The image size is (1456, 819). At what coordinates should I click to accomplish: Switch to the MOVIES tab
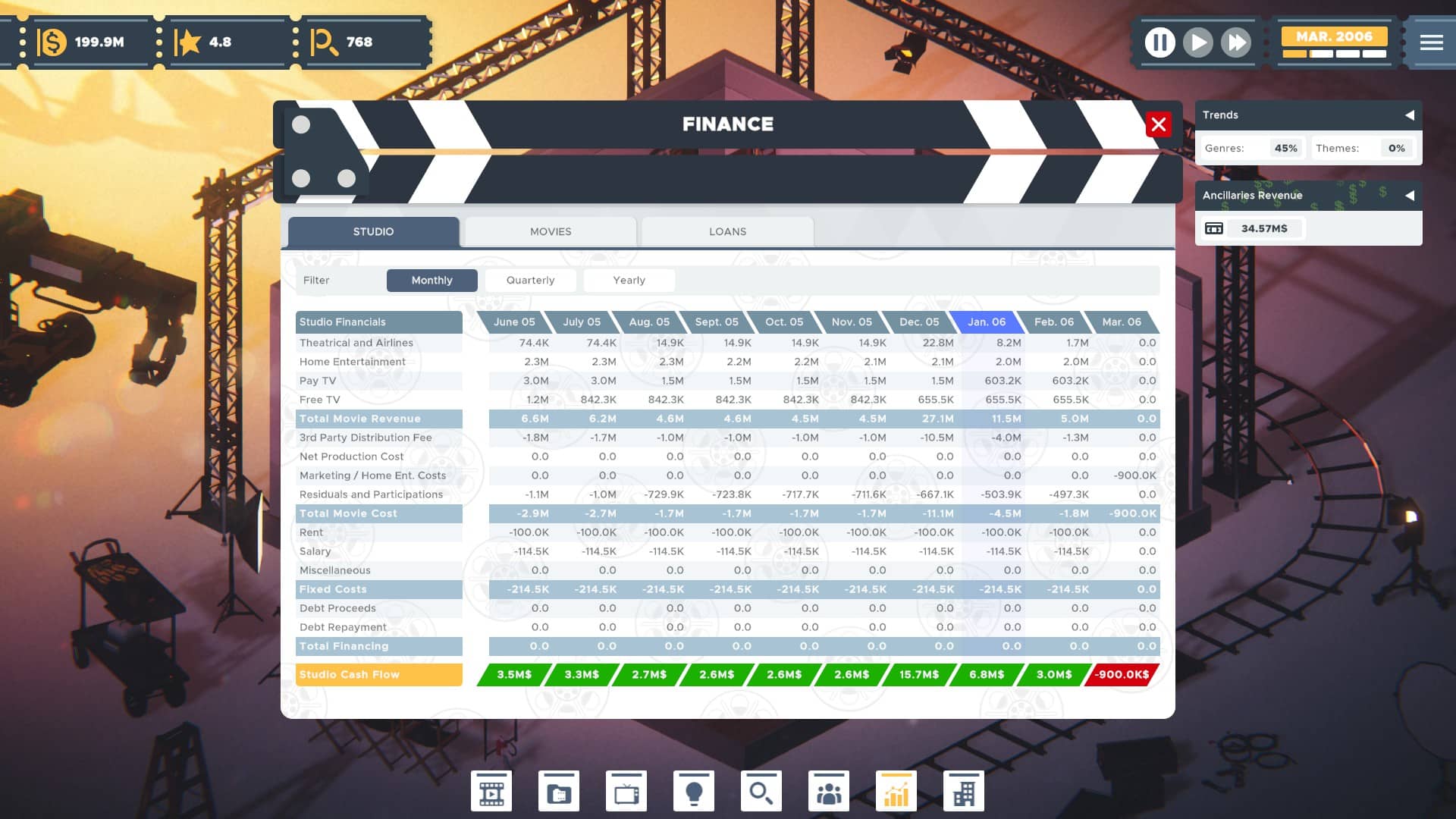(551, 232)
